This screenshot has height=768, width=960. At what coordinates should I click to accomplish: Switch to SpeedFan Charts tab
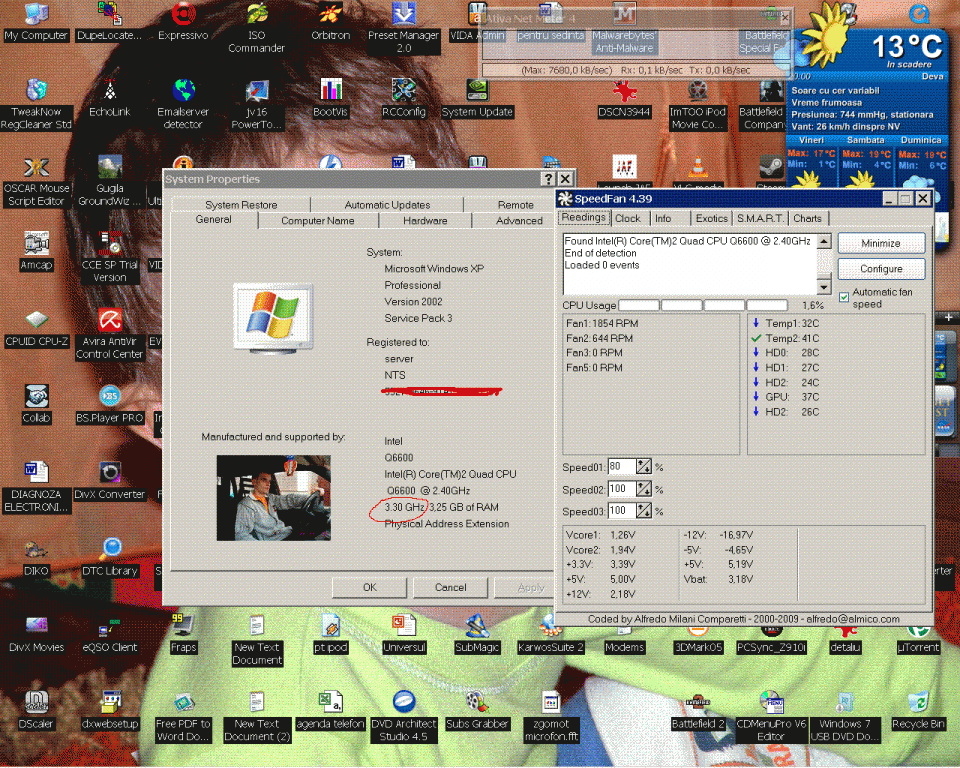point(808,219)
